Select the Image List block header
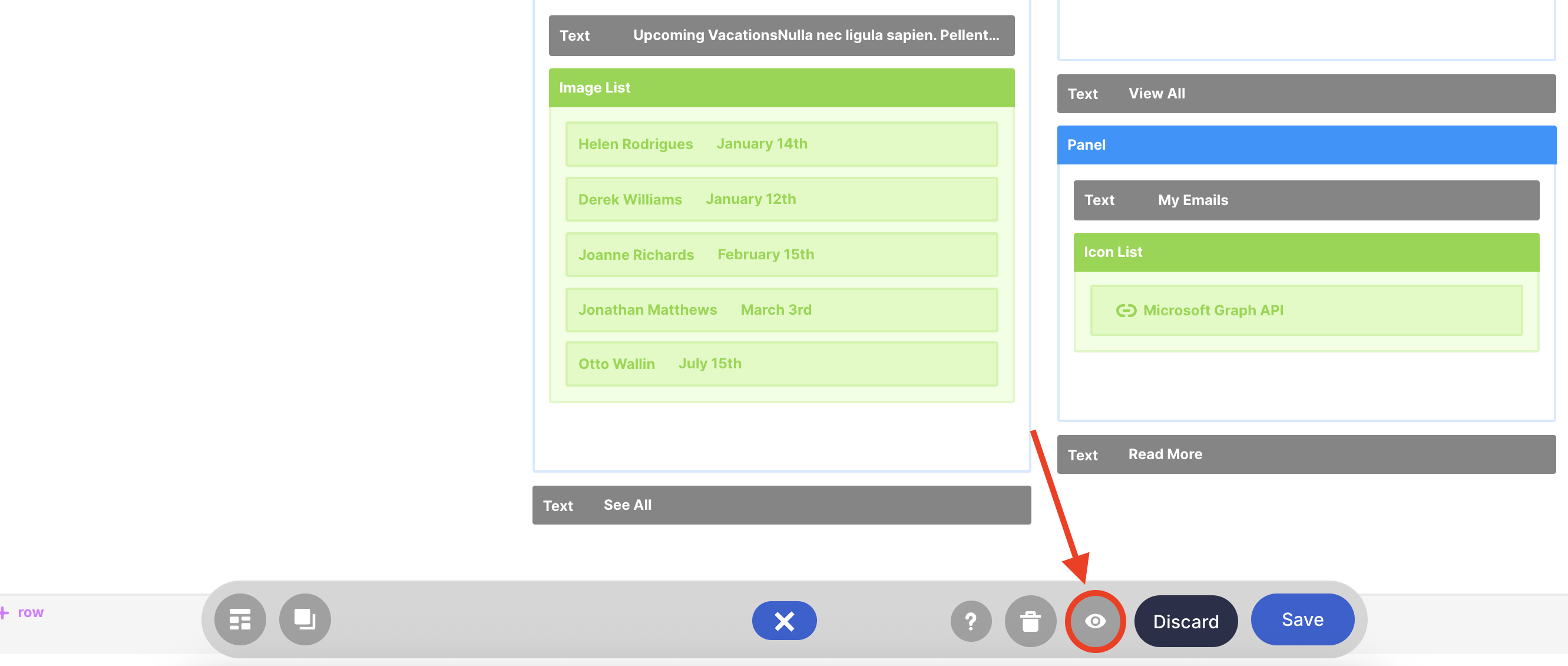The height and width of the screenshot is (666, 1568). [781, 88]
